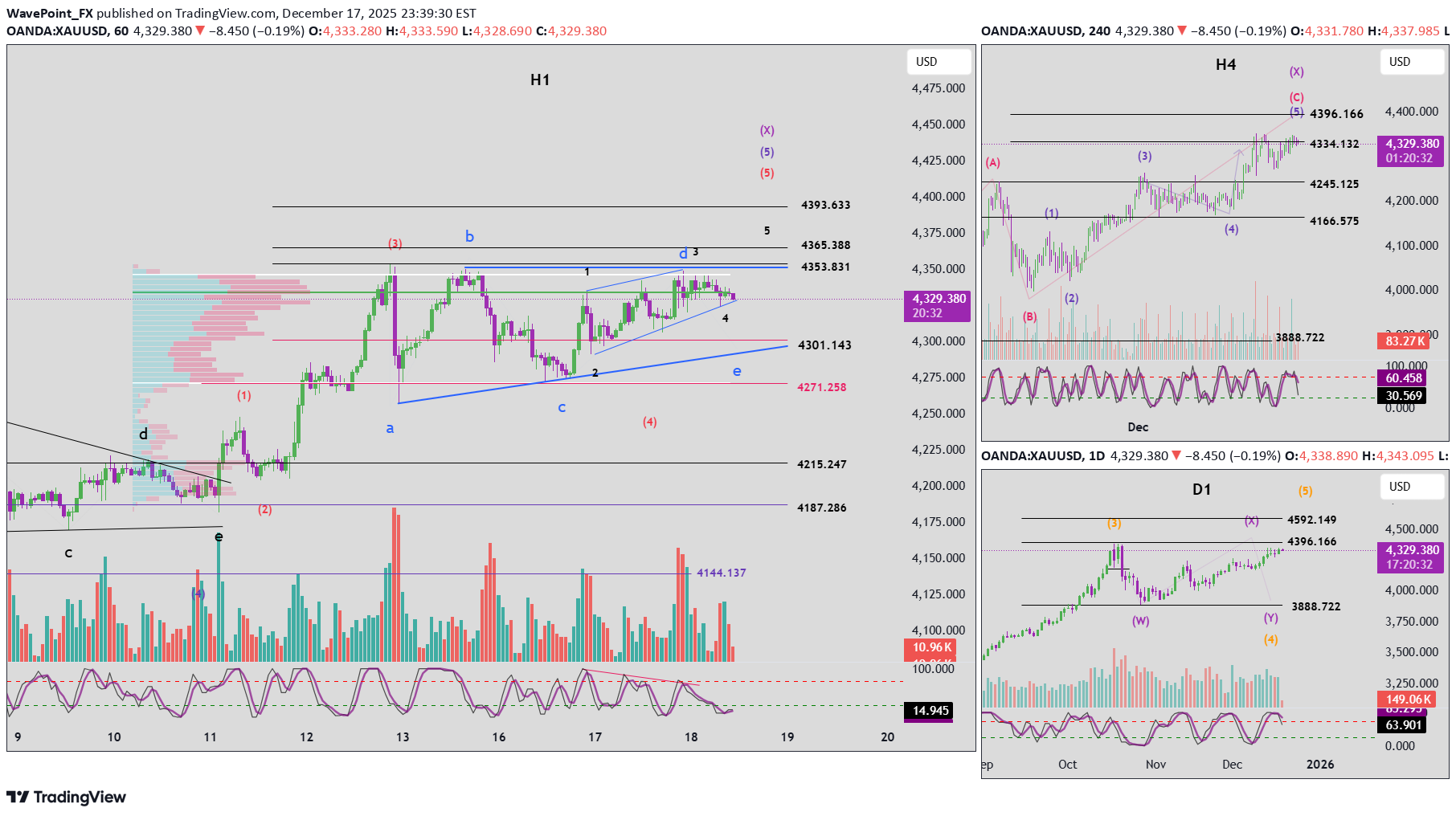Image resolution: width=1456 pixels, height=816 pixels.
Task: Open the USD currency selector on H4 chart
Action: point(1400,62)
